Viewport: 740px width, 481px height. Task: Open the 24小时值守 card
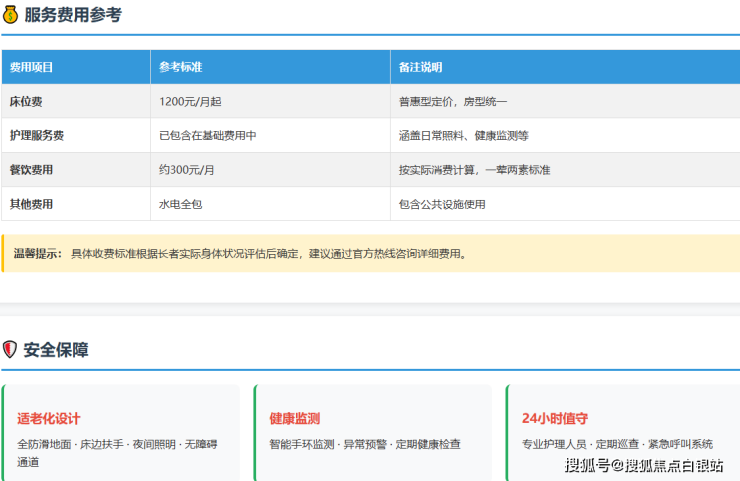tap(622, 432)
